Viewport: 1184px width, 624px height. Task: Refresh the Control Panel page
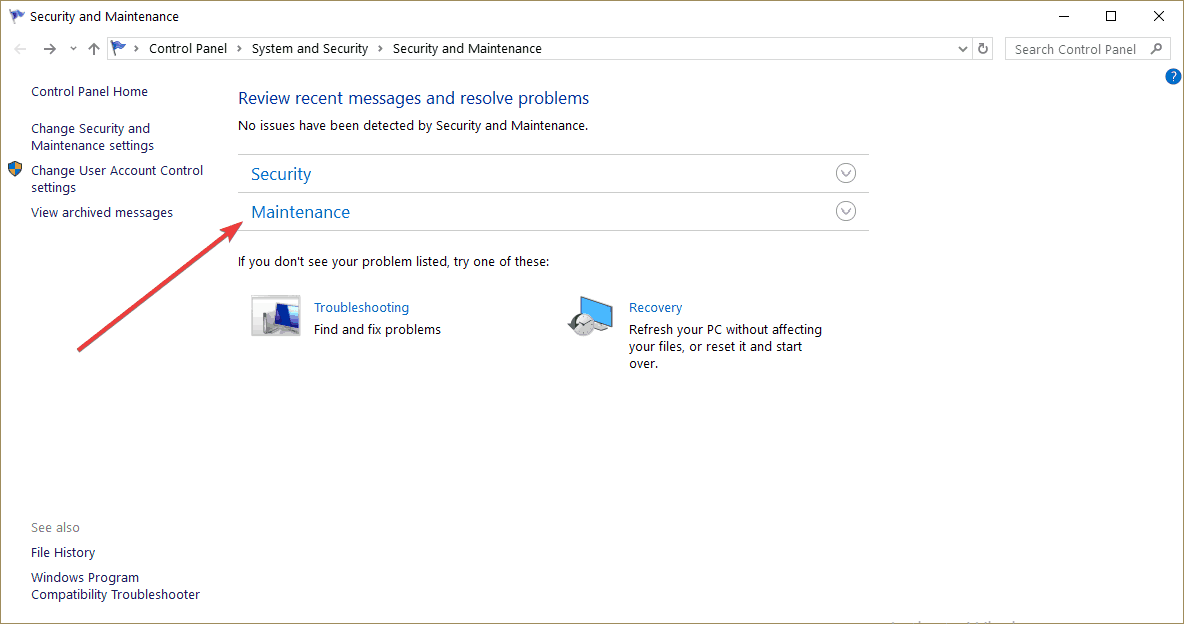click(x=983, y=49)
